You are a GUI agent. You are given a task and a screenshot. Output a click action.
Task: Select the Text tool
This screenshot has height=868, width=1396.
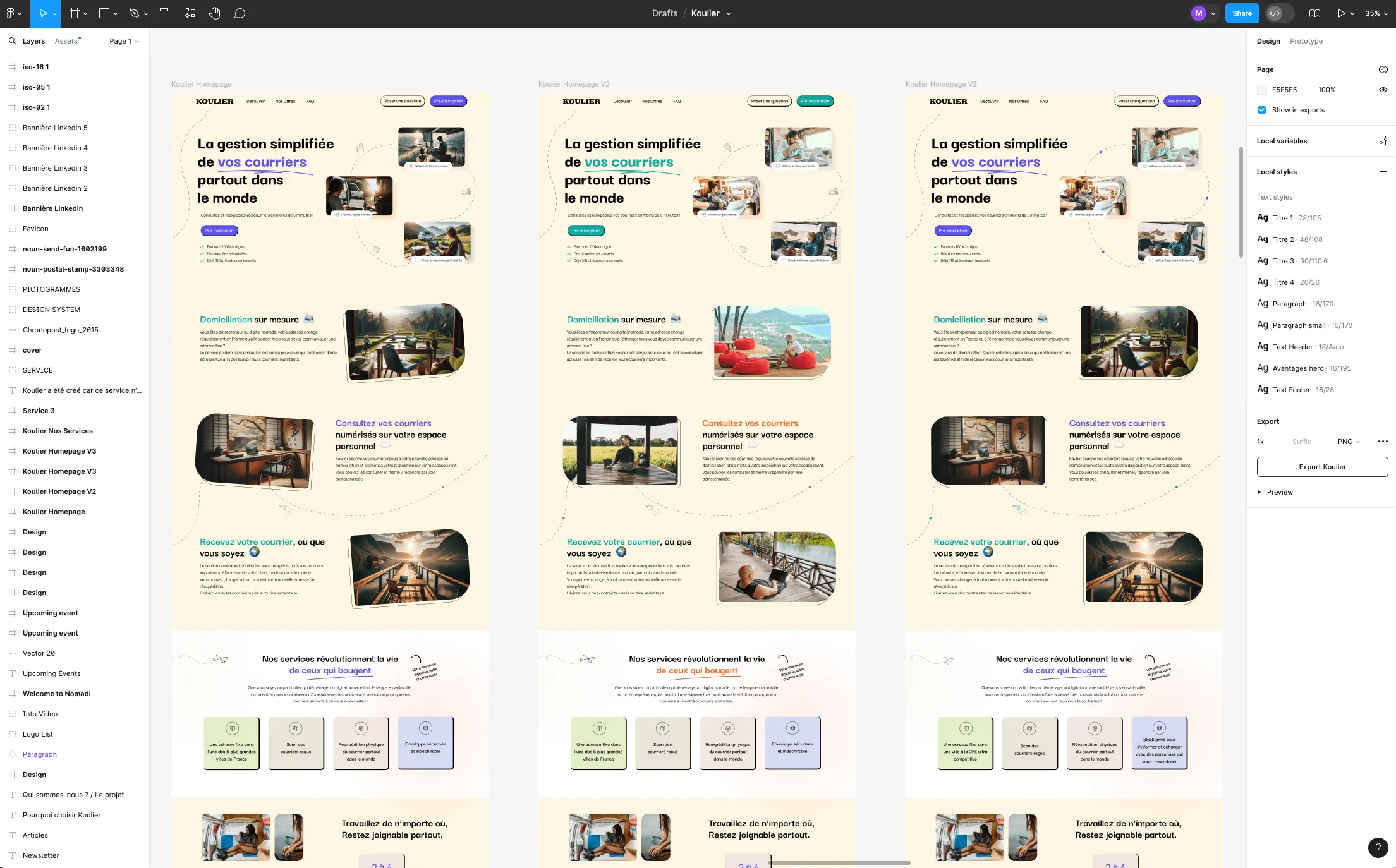[164, 13]
